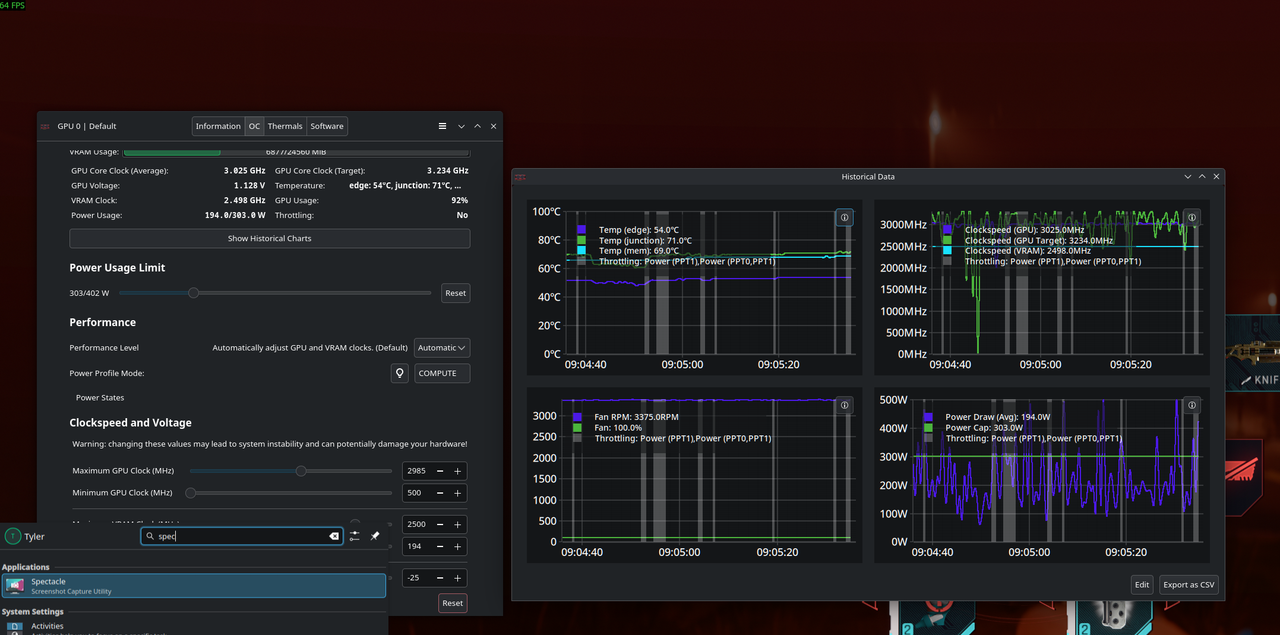The height and width of the screenshot is (635, 1280).
Task: Click the VRAM Usage progress bar
Action: pos(296,152)
